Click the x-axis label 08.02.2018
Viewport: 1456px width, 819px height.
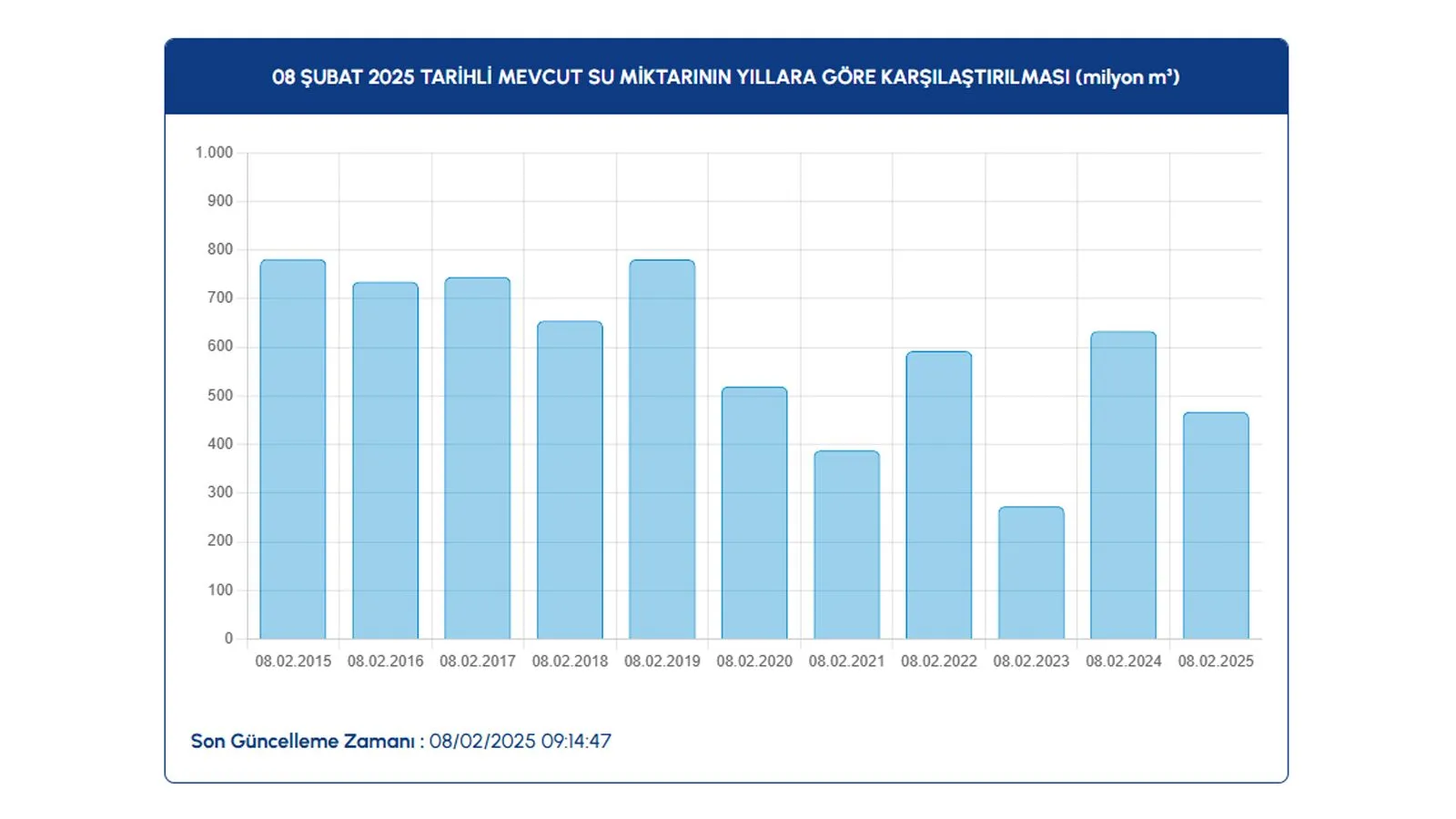[x=570, y=662]
